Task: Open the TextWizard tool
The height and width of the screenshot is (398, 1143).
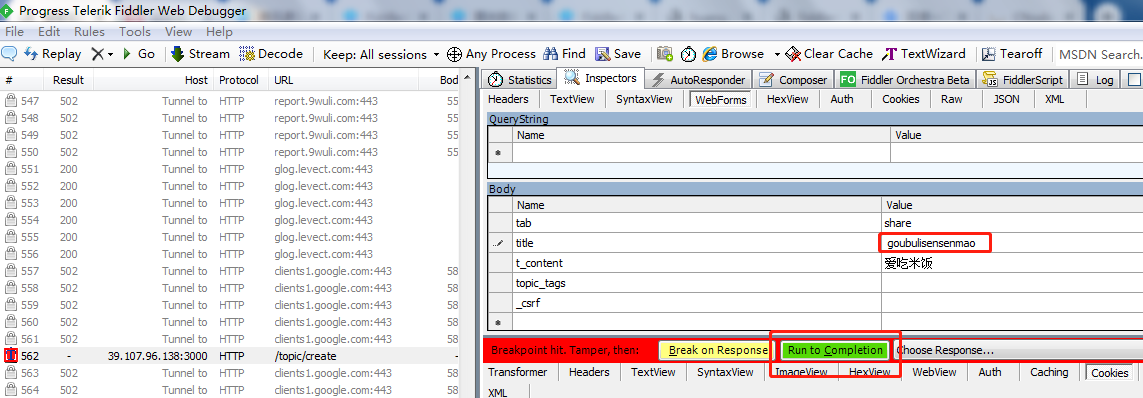Action: click(924, 54)
